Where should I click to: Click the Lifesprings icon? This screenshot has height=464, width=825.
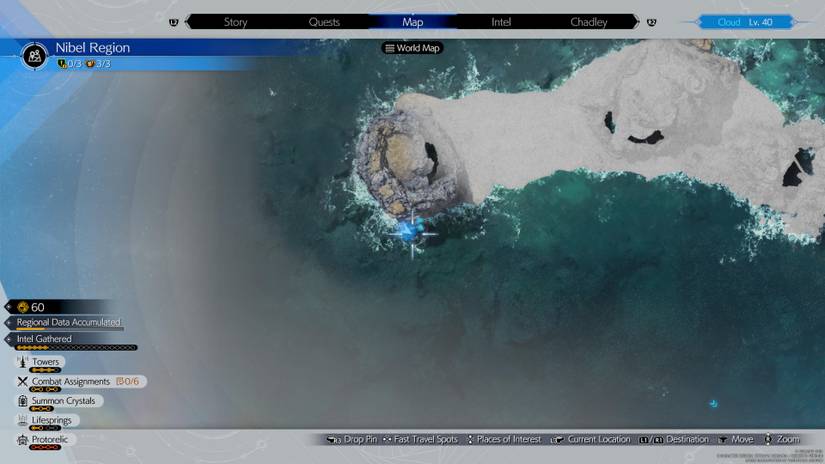coord(22,421)
